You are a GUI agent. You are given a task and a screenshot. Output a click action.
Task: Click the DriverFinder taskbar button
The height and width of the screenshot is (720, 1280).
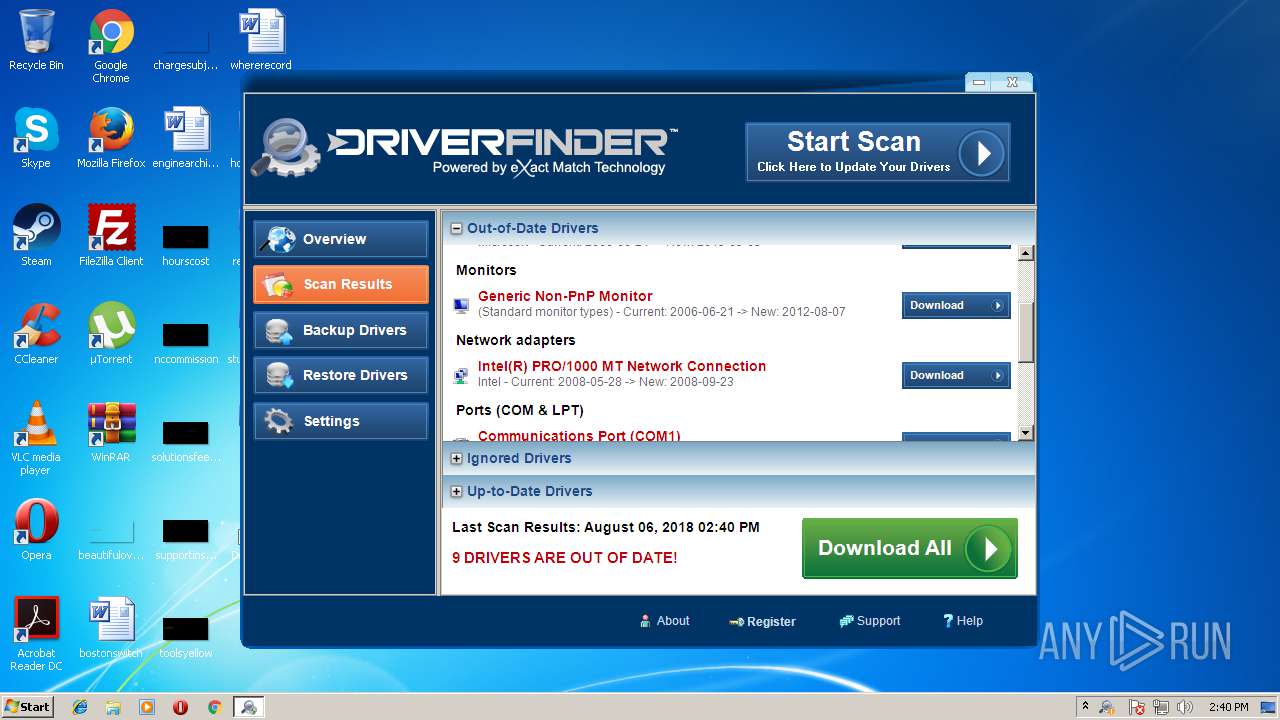click(x=248, y=707)
